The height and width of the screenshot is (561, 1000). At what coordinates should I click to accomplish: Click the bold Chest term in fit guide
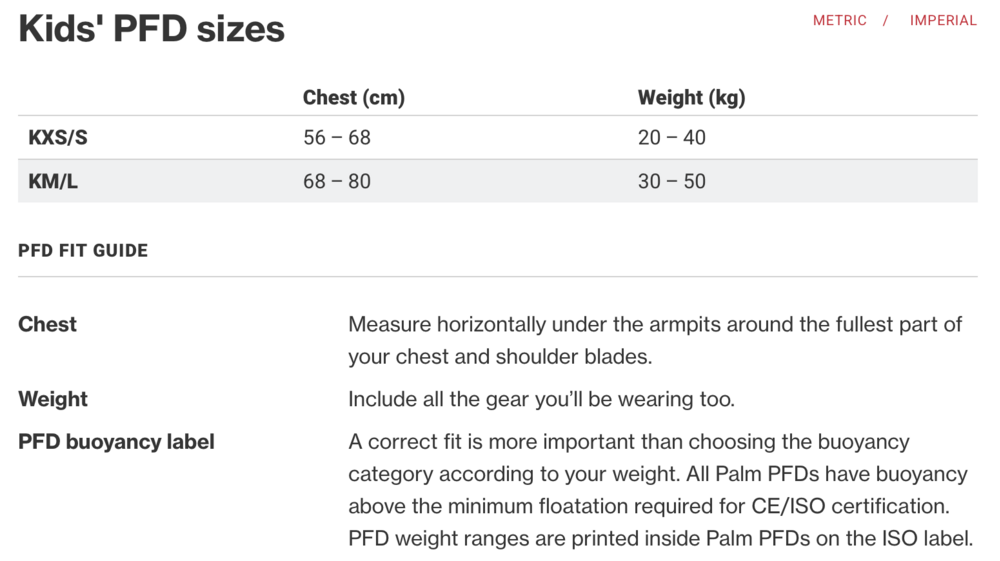coord(47,325)
